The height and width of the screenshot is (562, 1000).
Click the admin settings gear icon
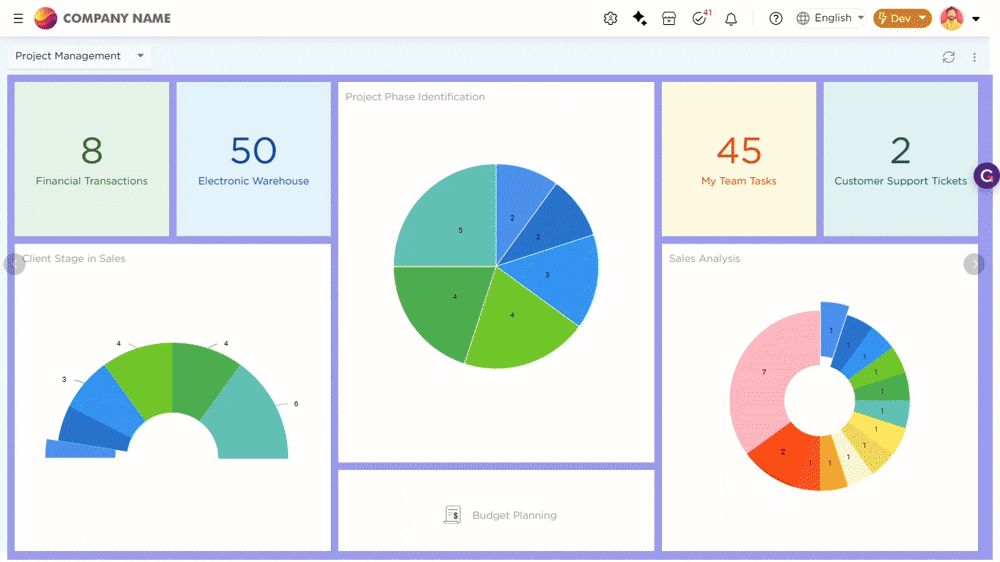(610, 18)
